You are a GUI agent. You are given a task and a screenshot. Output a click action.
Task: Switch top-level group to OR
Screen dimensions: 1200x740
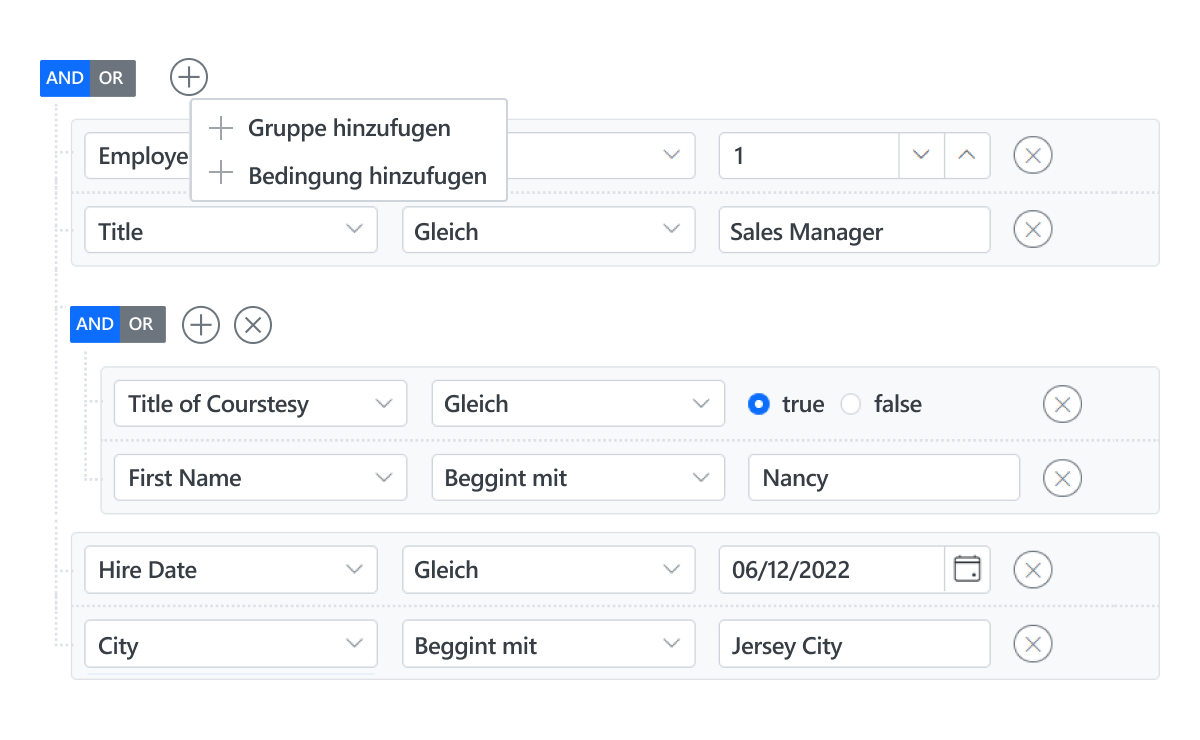click(x=112, y=78)
